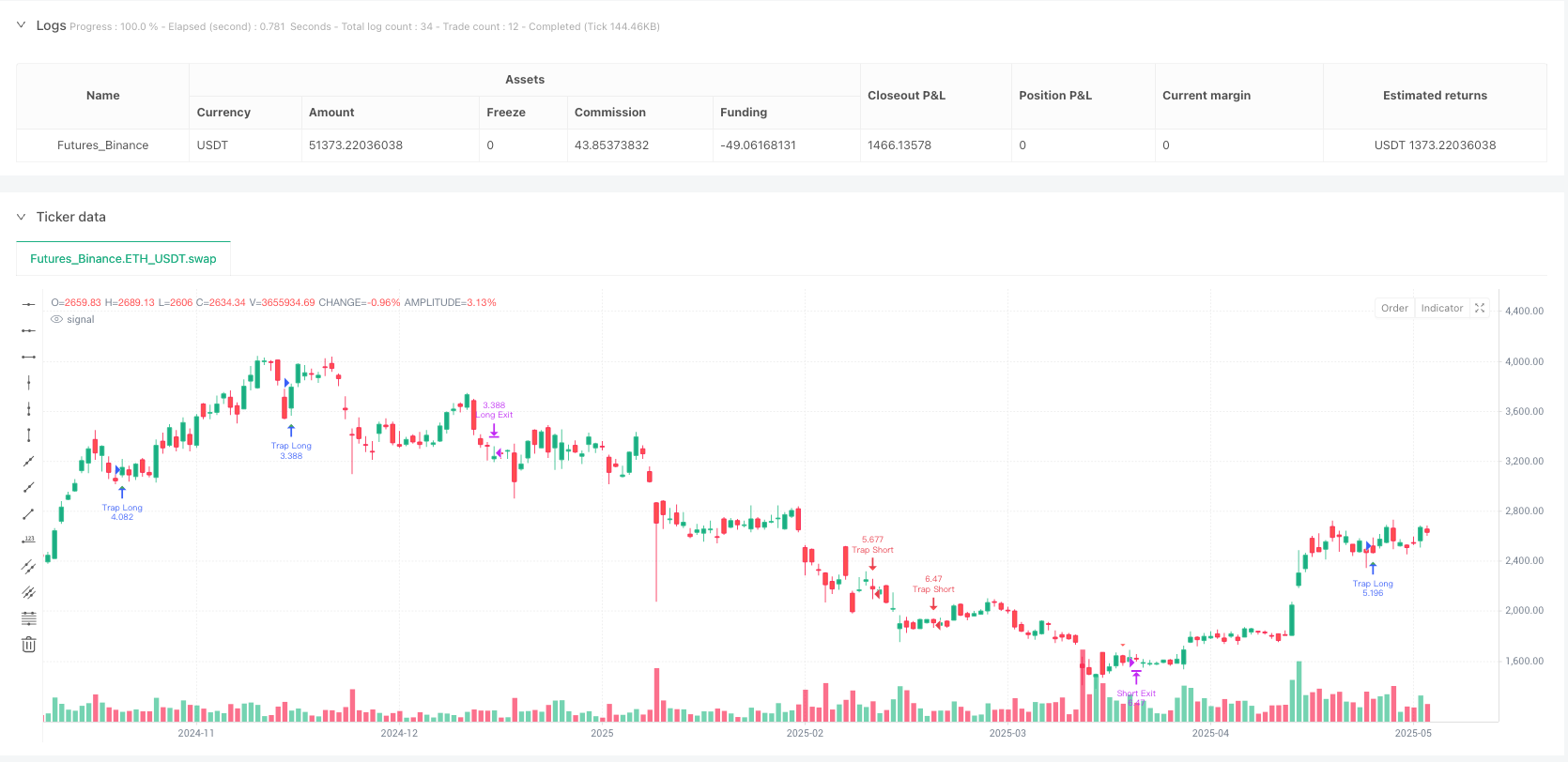Expand chart to fullscreen via arrows icon
This screenshot has width=1568, height=762.
[1480, 307]
